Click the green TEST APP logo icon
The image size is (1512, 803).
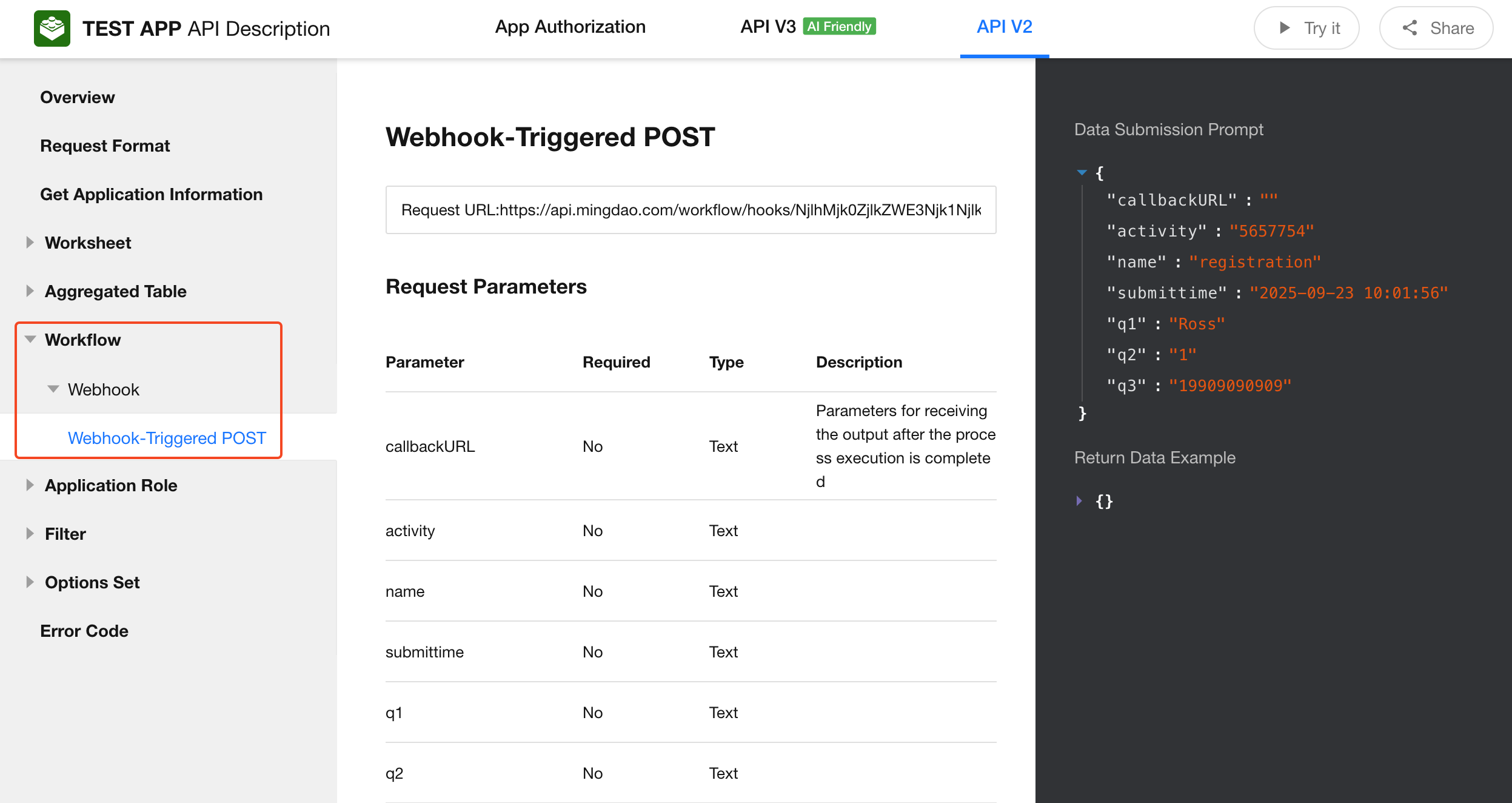pos(52,28)
